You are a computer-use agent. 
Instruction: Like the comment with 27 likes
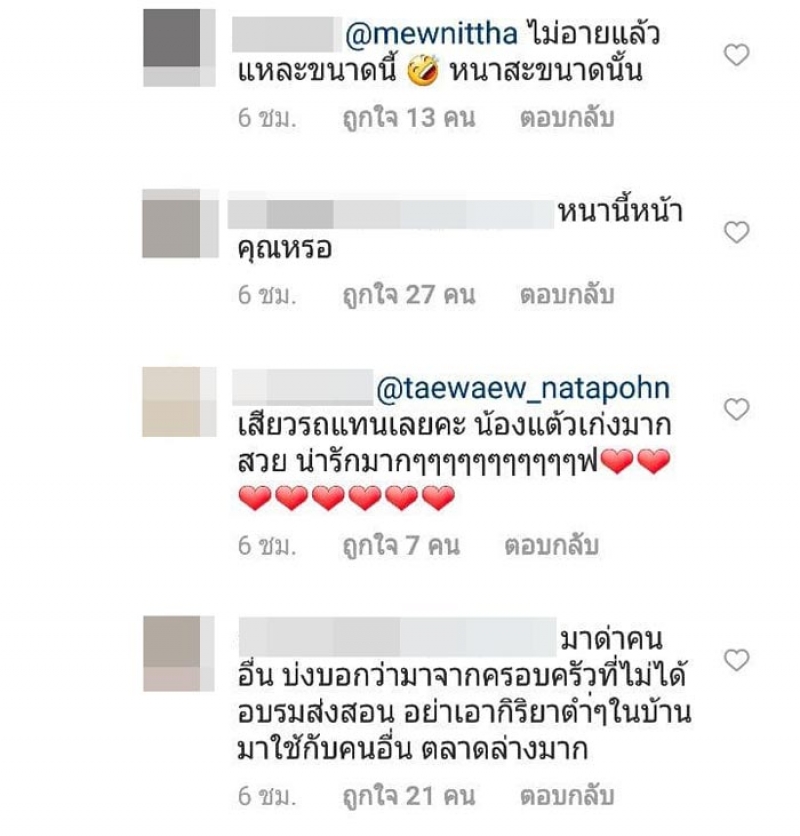[x=737, y=232]
